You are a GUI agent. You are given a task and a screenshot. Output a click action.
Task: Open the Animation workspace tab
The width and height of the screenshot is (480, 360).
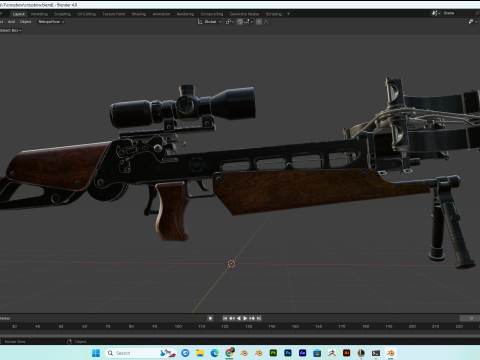[x=161, y=14]
